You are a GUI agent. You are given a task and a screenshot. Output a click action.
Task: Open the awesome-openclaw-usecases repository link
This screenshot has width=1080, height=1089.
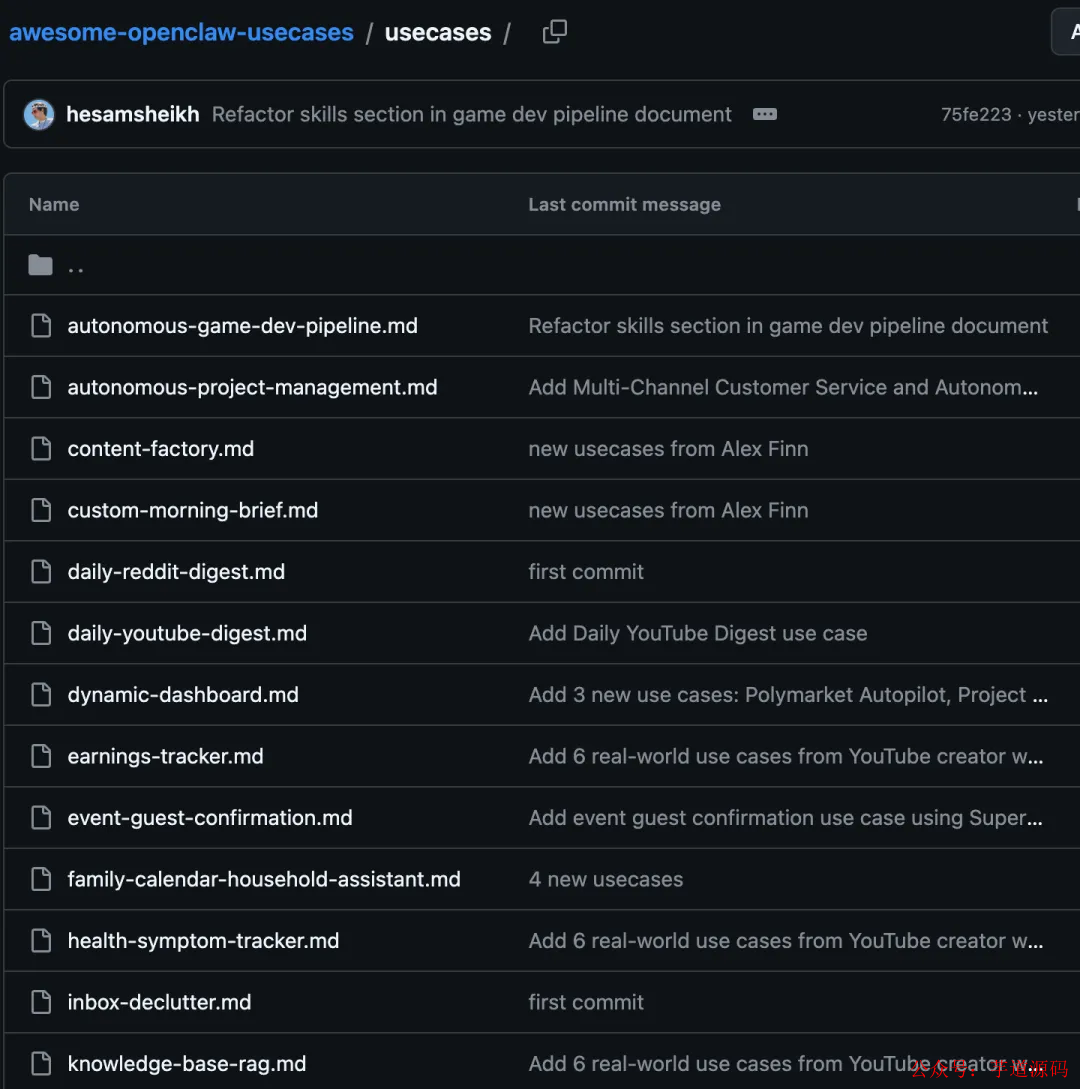click(181, 32)
